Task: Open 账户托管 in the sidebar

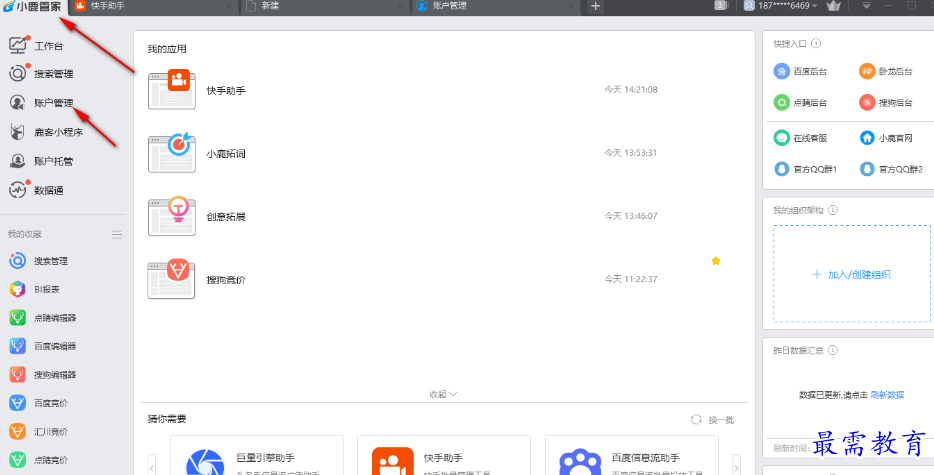Action: (41, 161)
